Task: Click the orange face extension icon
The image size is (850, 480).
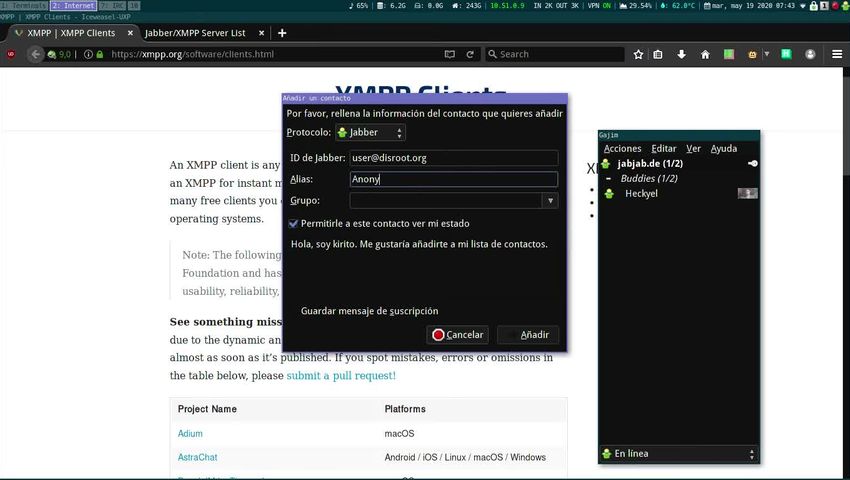Action: point(752,54)
